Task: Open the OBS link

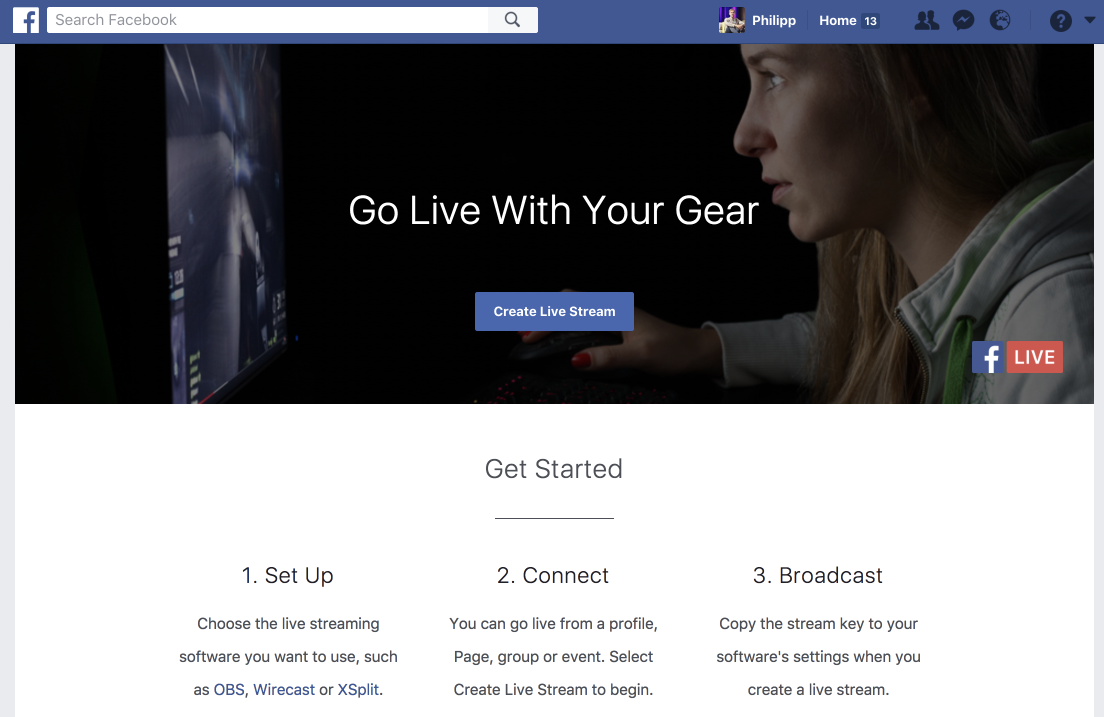Action: click(x=229, y=690)
